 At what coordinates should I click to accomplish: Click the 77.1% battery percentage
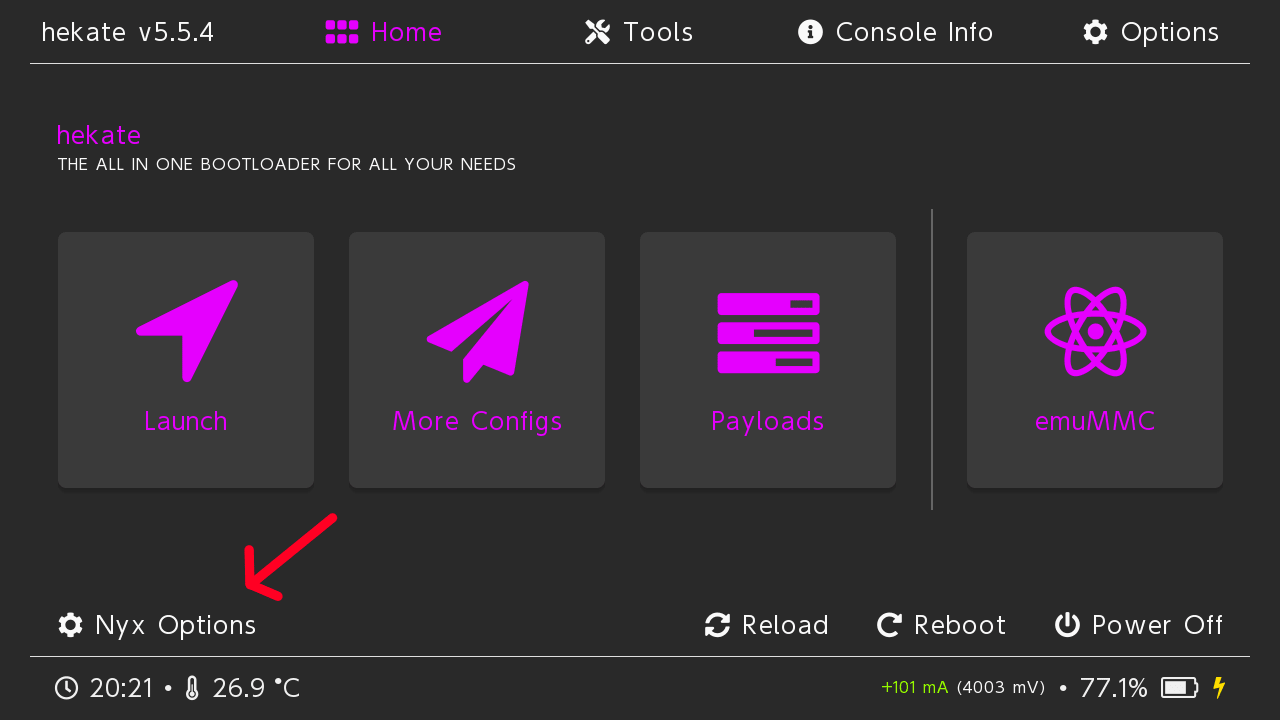tap(1113, 688)
